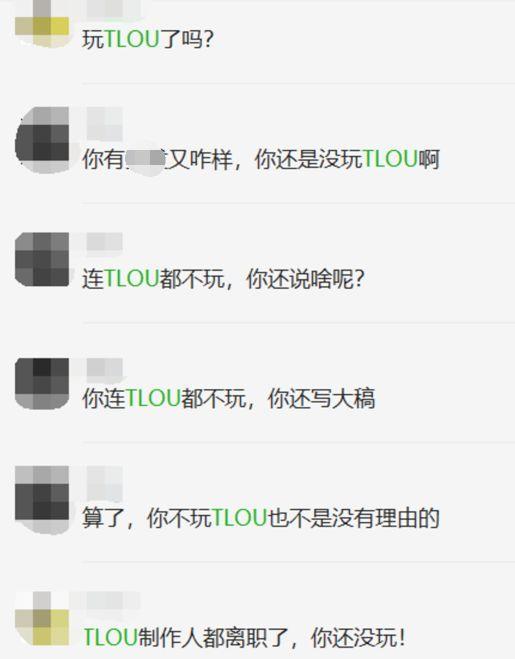Viewport: 515px width, 659px height.
Task: Click the TLOU link in '算了，你不玩TLOU也不是没有理由的'
Action: click(x=240, y=517)
